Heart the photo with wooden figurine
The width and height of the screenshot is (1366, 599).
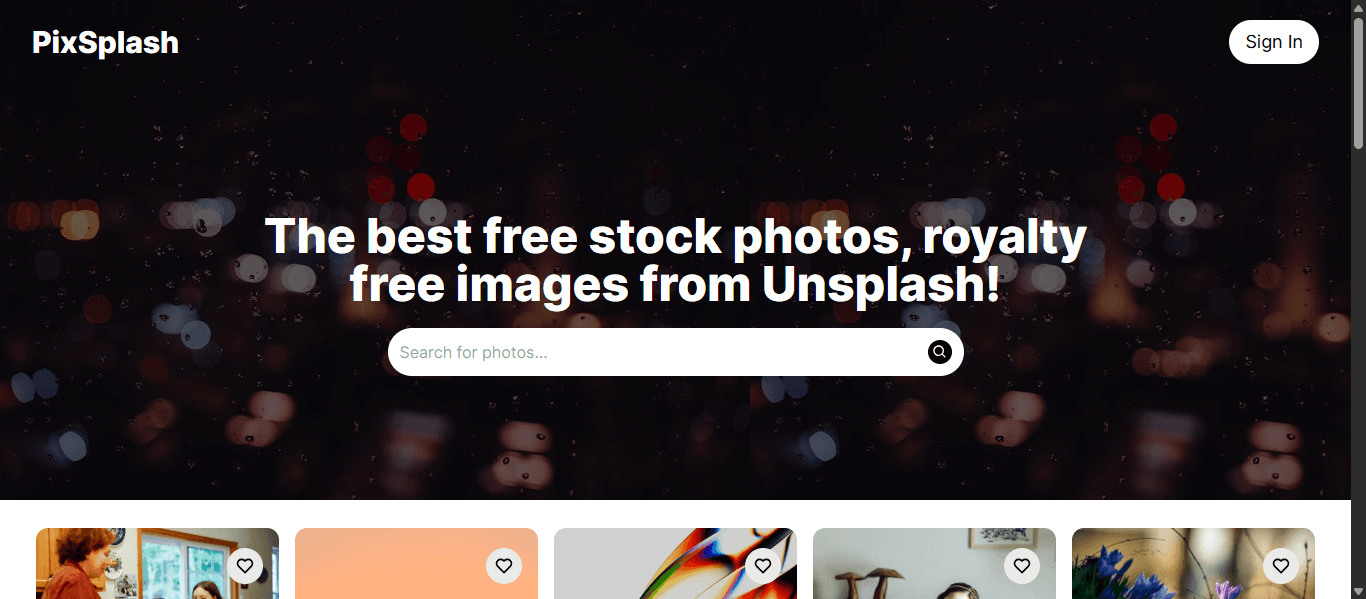coord(1022,566)
